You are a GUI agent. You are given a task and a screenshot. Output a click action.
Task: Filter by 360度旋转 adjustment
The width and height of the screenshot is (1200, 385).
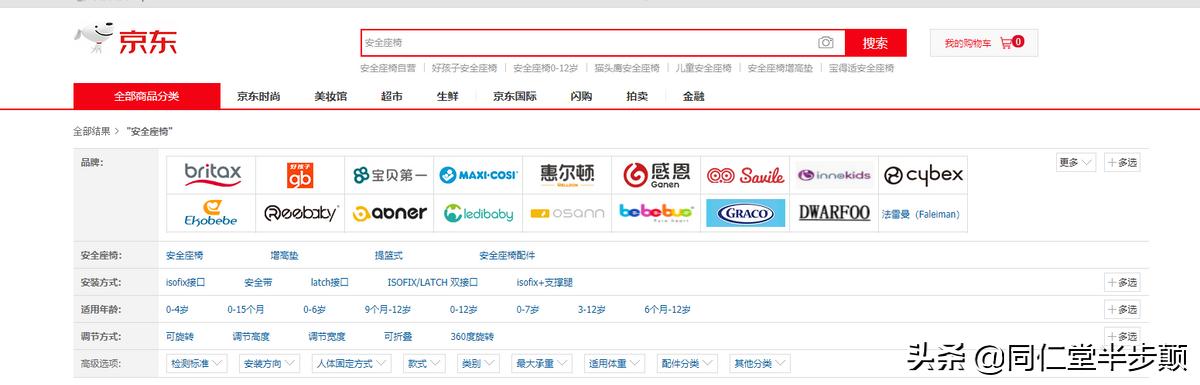tap(472, 337)
